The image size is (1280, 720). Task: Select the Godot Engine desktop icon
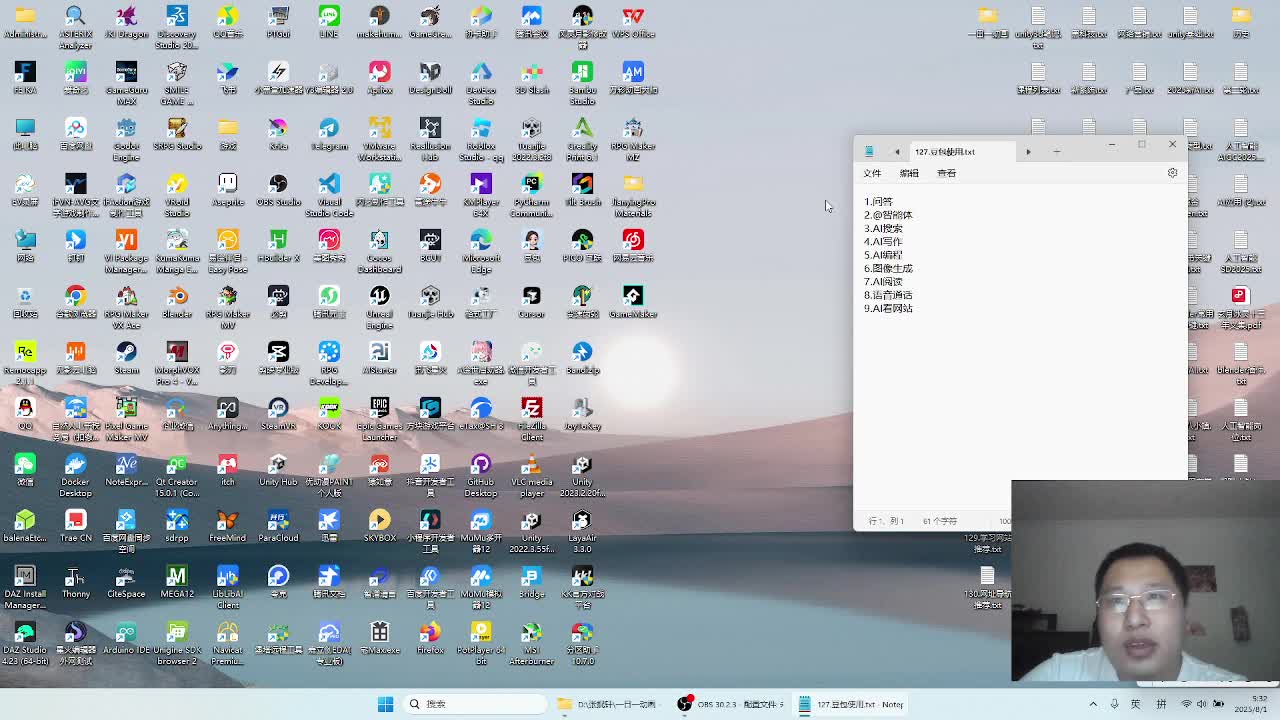[126, 139]
